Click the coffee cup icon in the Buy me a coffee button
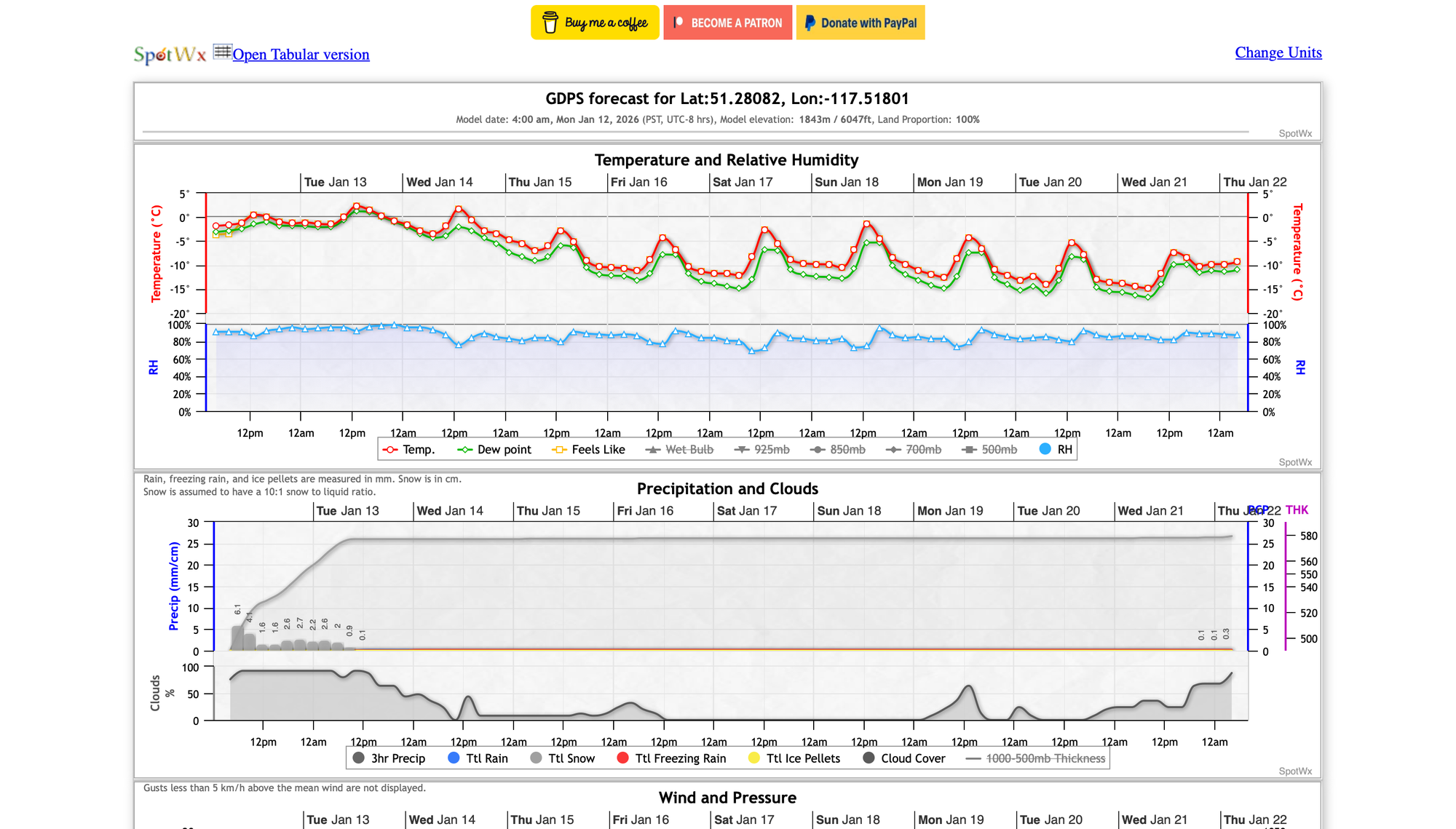The width and height of the screenshot is (1456, 829). (550, 23)
